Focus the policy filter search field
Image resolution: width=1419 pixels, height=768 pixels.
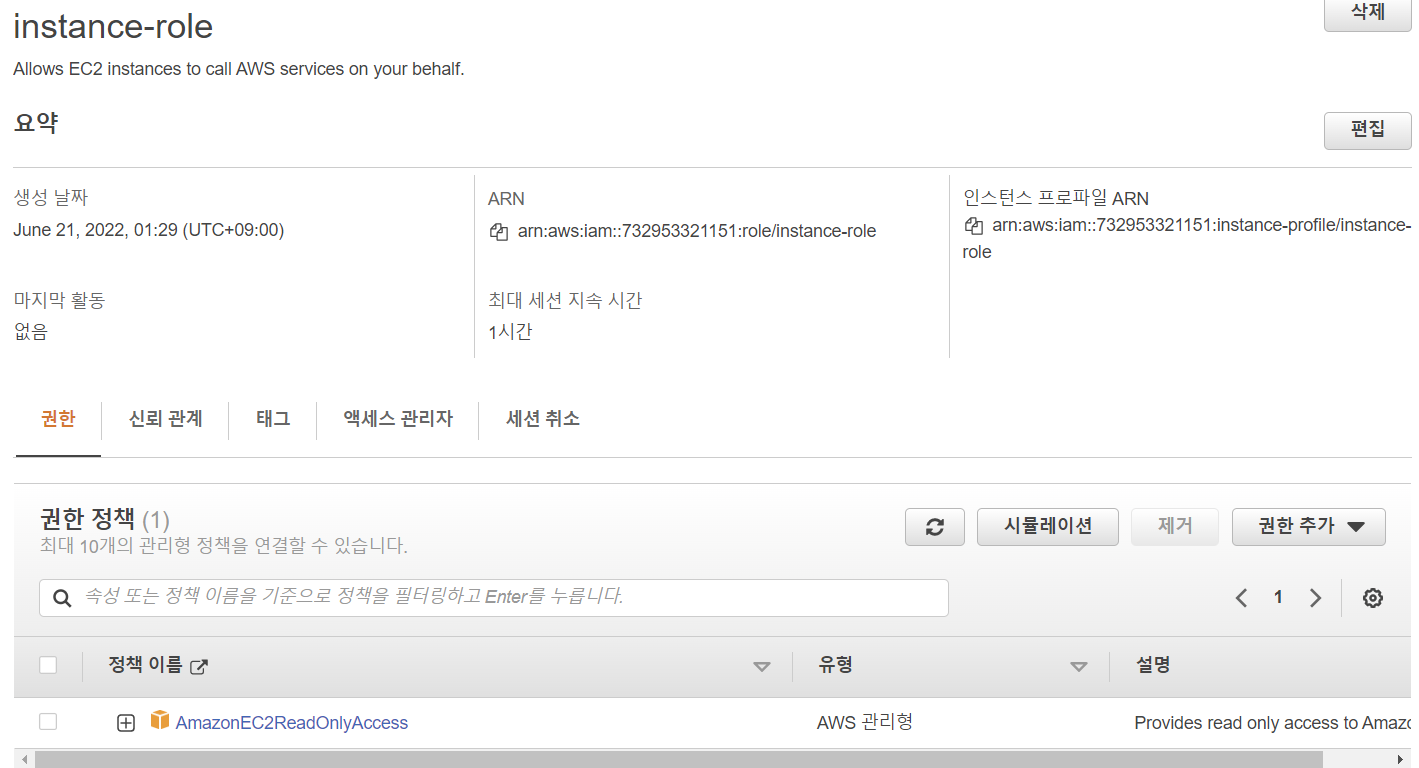tap(494, 598)
